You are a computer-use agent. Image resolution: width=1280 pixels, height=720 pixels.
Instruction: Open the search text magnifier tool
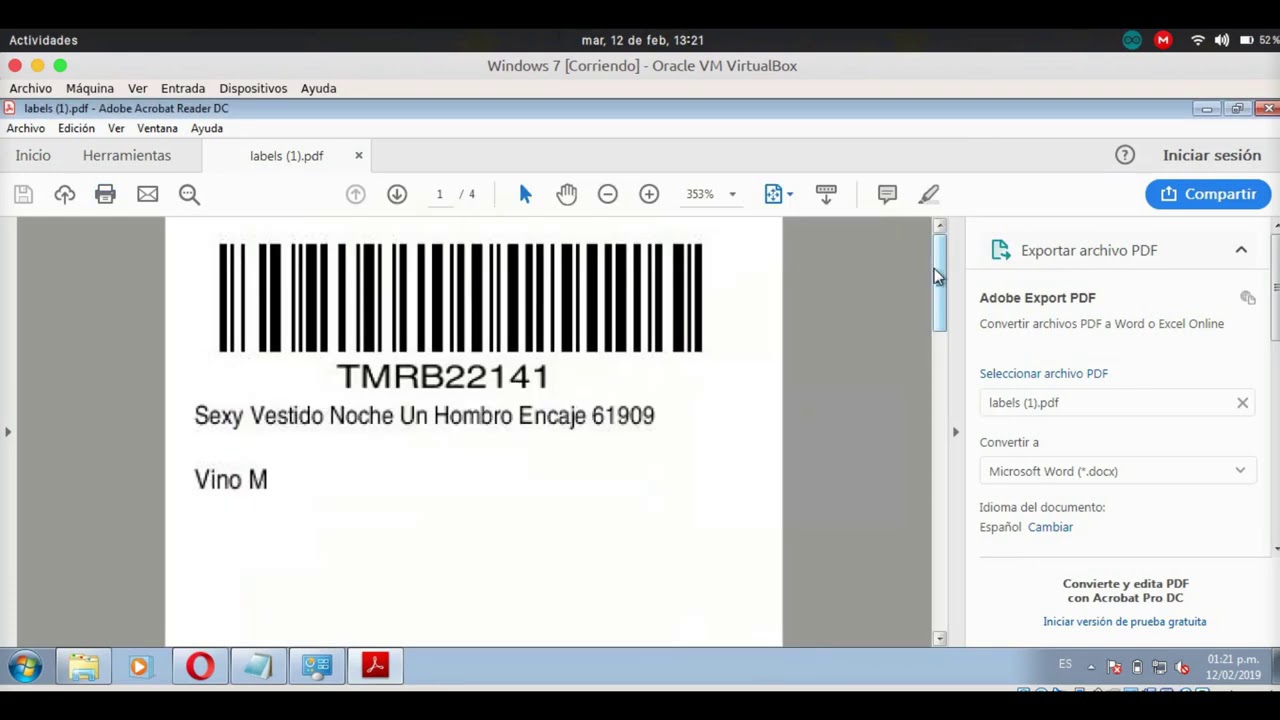pos(189,194)
